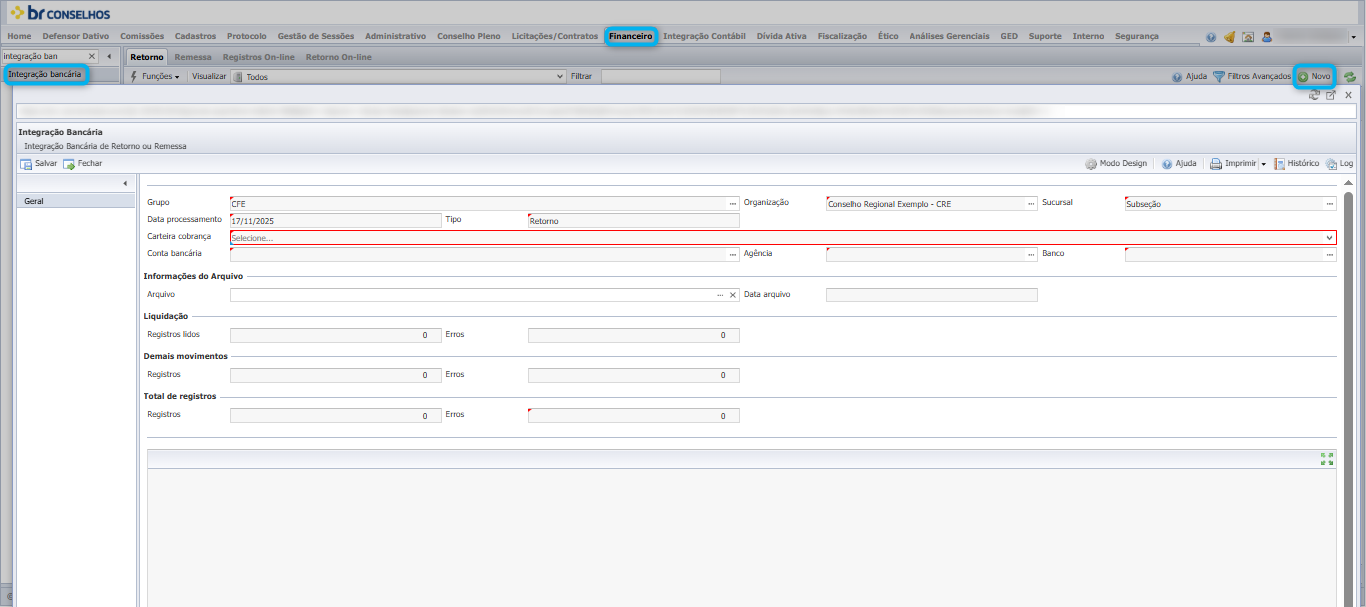Switch to Modo Design

1116,163
